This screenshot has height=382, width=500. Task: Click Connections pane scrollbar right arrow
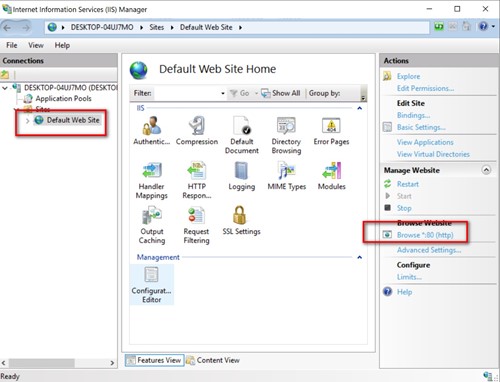pos(112,363)
